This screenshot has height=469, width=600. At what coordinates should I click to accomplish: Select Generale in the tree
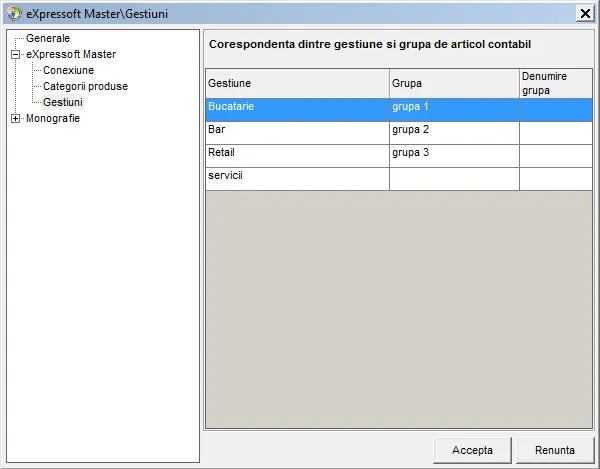[48, 38]
